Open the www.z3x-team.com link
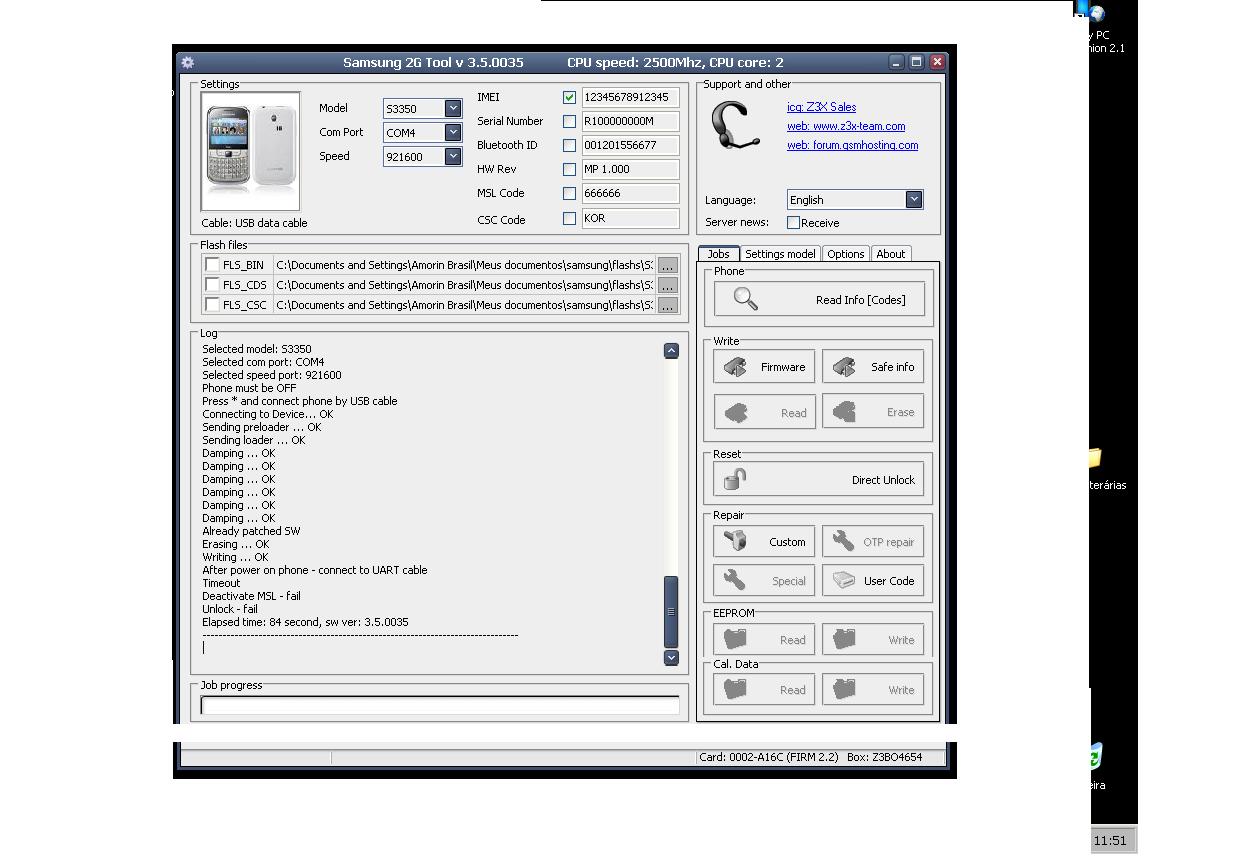The width and height of the screenshot is (1250, 864). (846, 126)
